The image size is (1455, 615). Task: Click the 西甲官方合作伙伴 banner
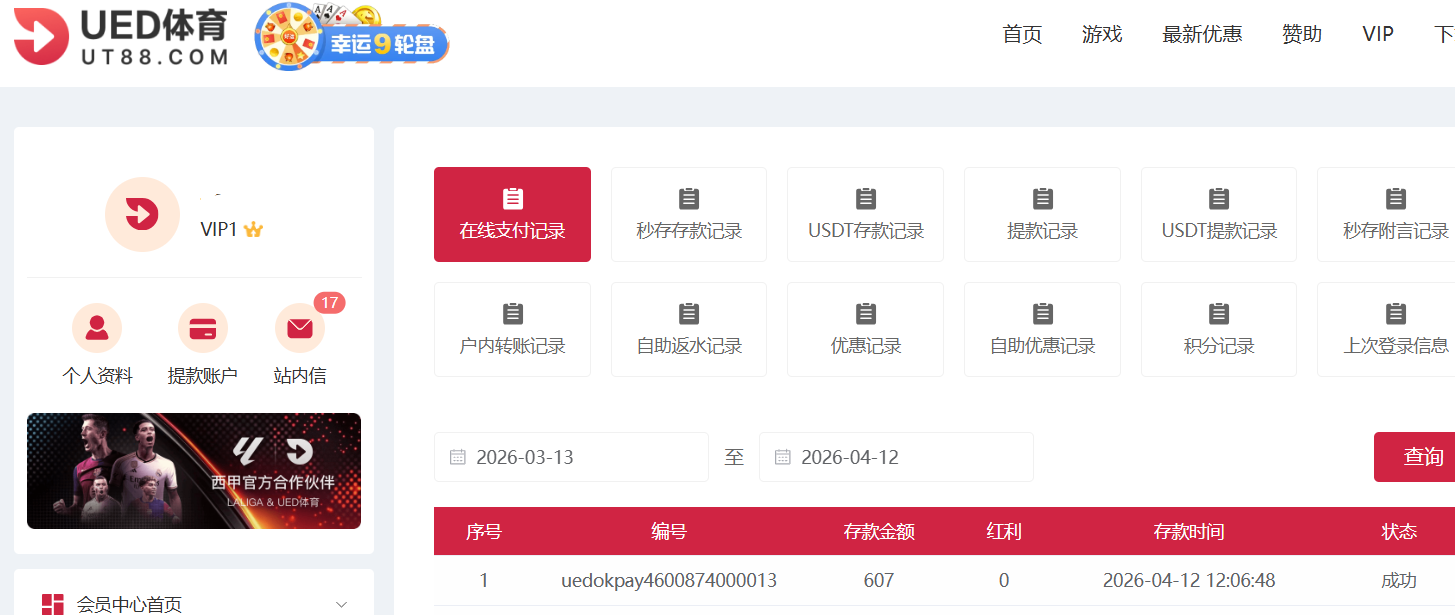click(x=194, y=471)
